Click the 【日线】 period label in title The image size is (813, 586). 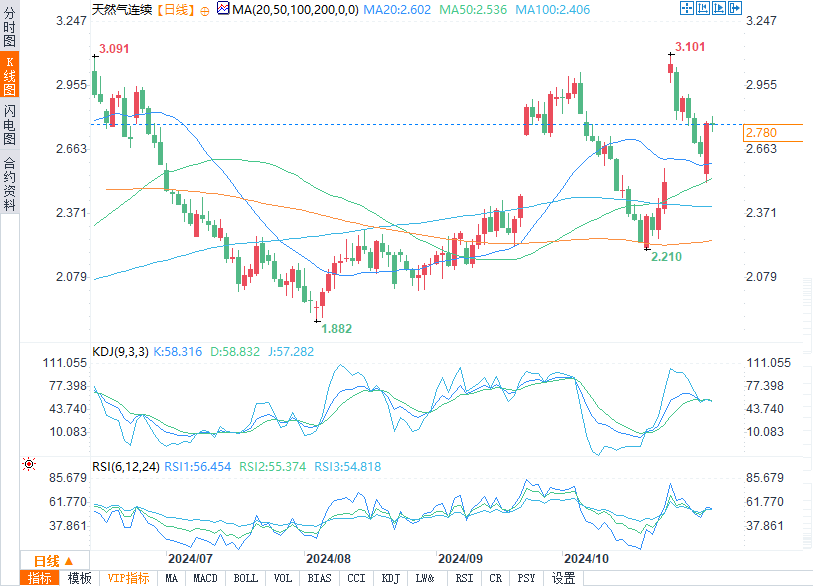click(176, 9)
